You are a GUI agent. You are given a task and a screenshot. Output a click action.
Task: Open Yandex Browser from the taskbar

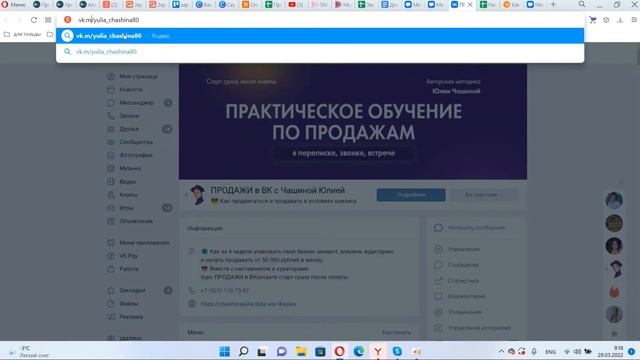pyautogui.click(x=378, y=351)
